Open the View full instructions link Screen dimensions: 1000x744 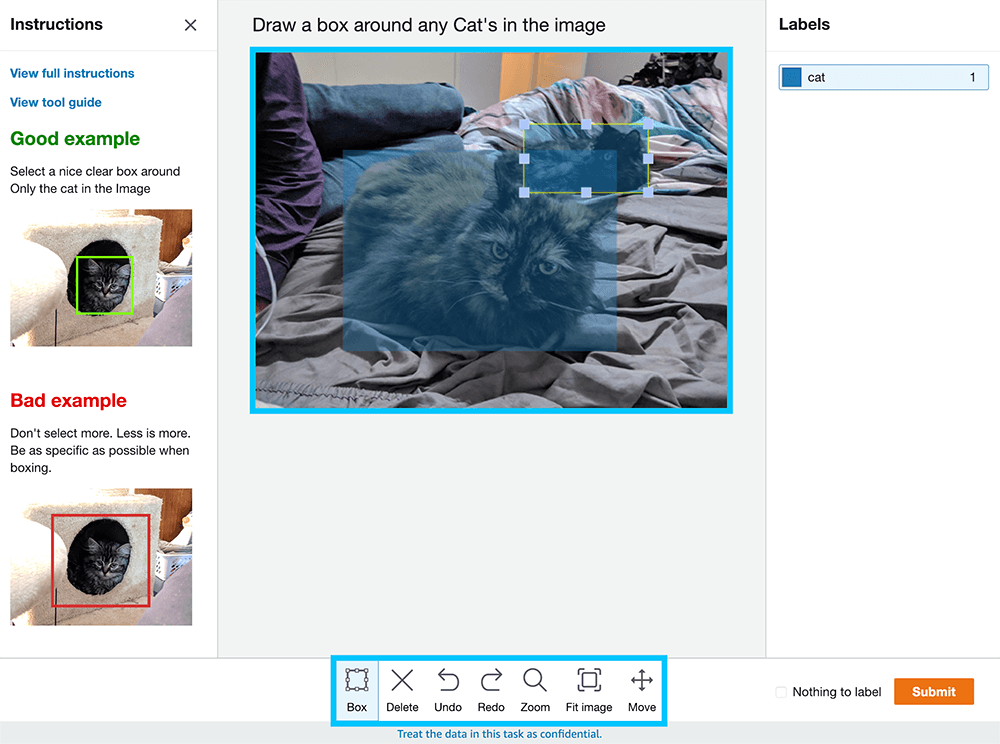pos(72,73)
